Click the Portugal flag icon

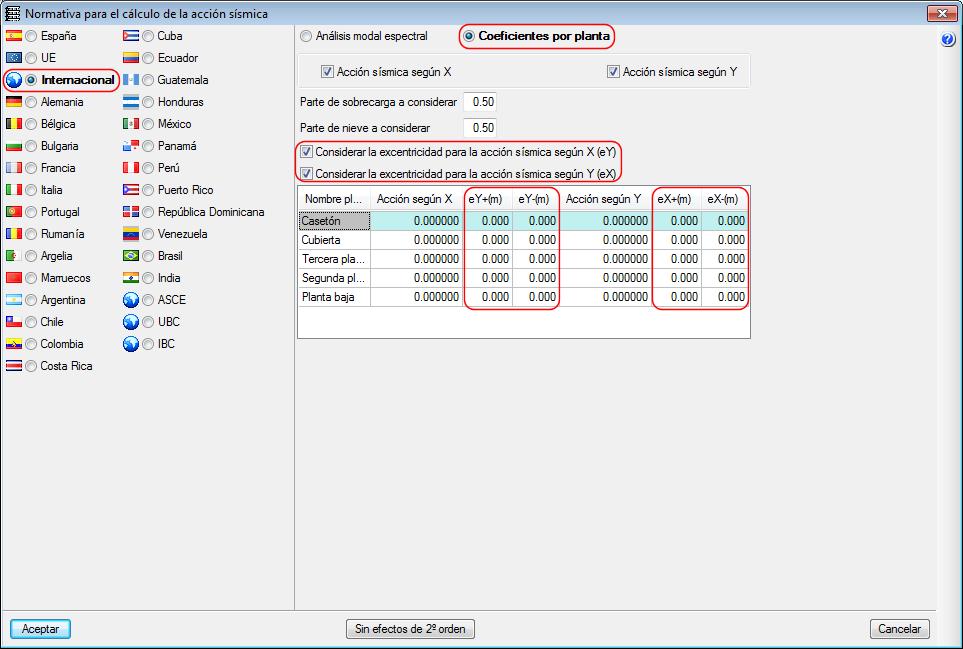14,212
